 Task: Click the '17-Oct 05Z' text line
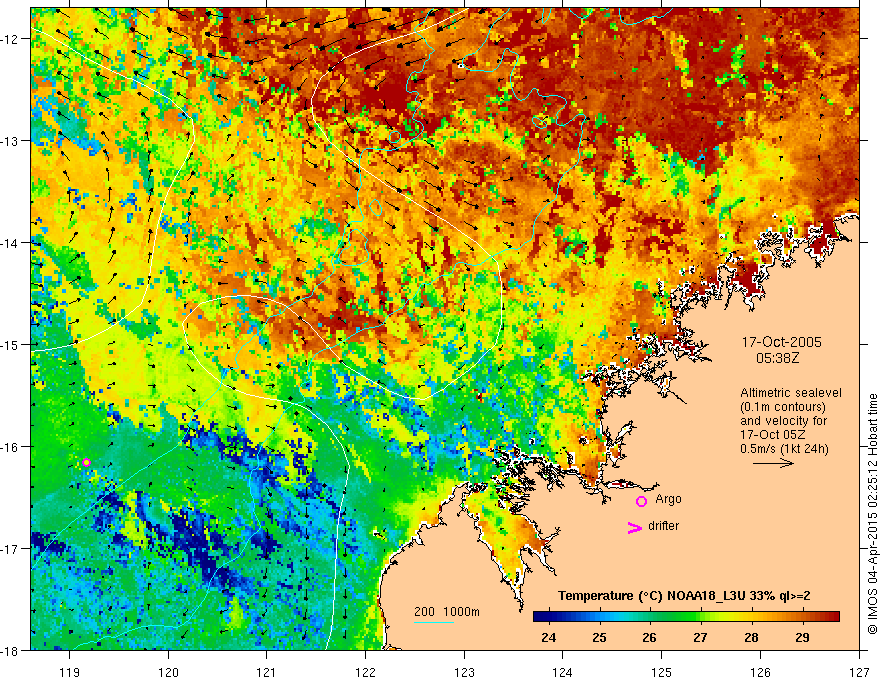[x=770, y=435]
